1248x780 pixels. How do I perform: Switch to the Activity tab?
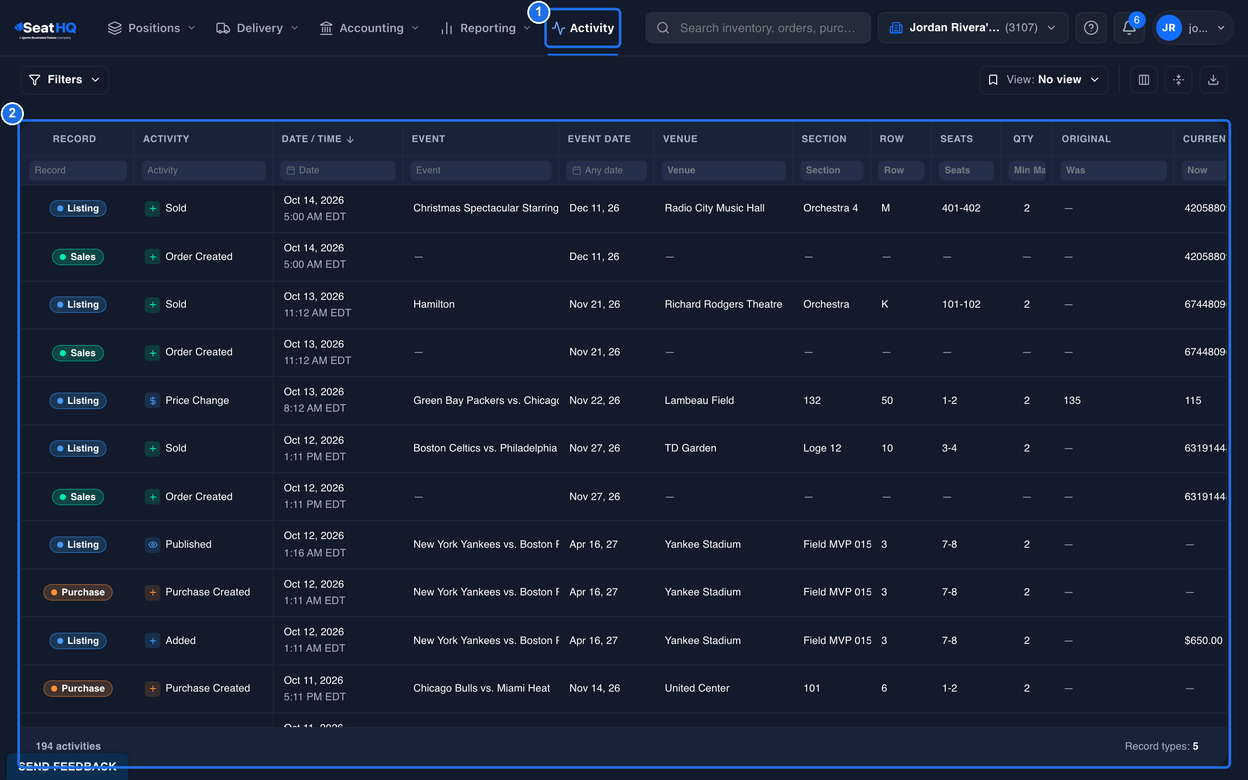[x=583, y=28]
